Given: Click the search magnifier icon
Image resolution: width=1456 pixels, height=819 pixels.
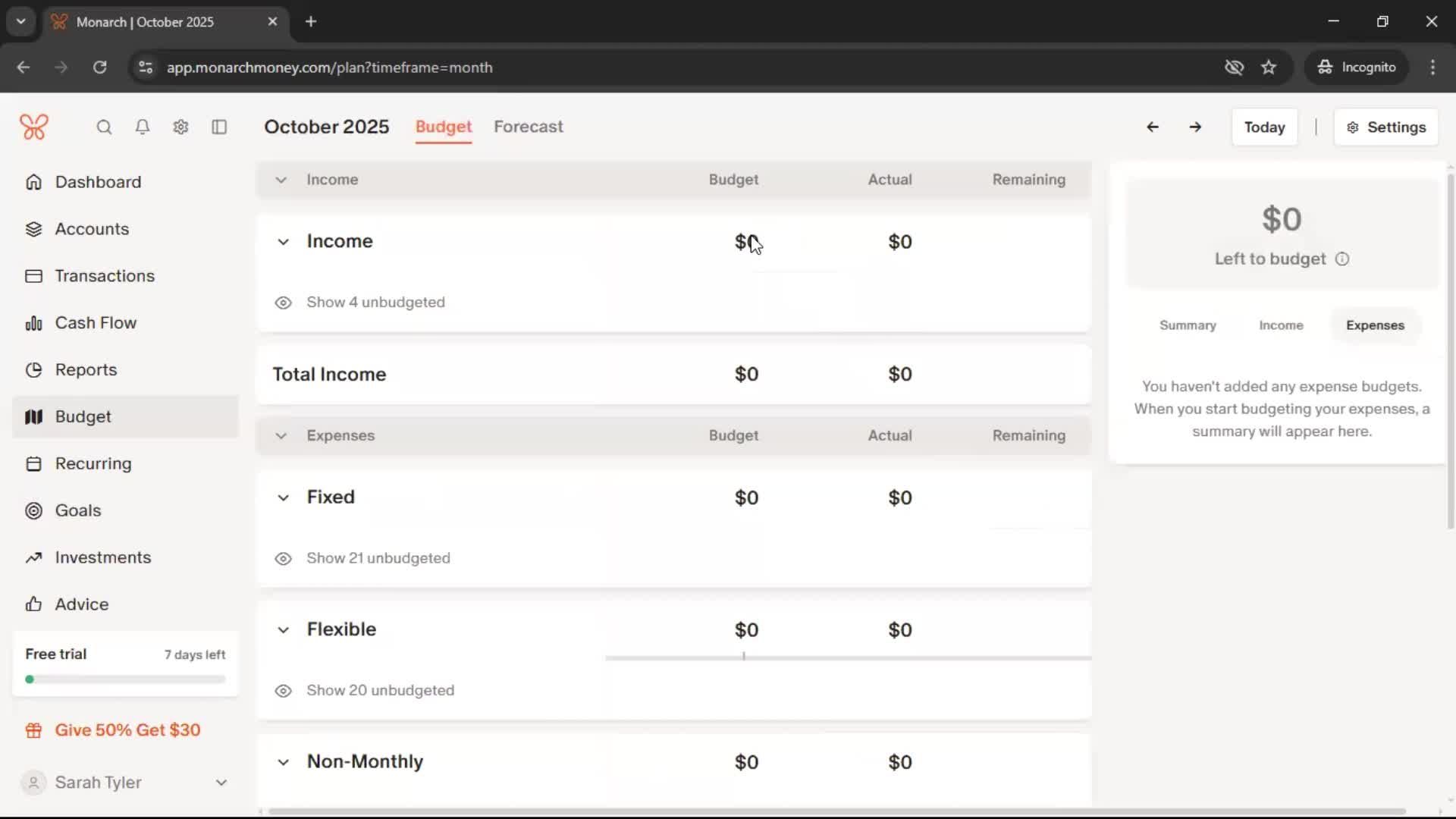Looking at the screenshot, I should (104, 127).
